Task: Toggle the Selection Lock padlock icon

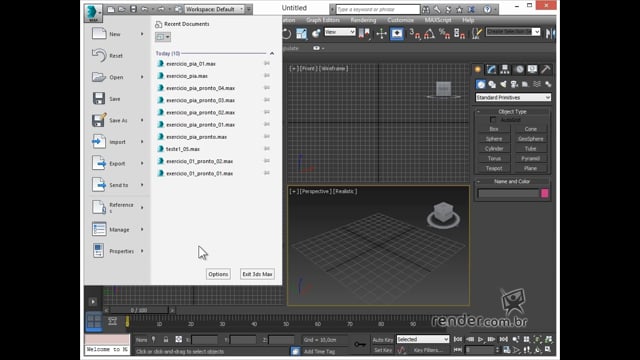Action: (166, 340)
